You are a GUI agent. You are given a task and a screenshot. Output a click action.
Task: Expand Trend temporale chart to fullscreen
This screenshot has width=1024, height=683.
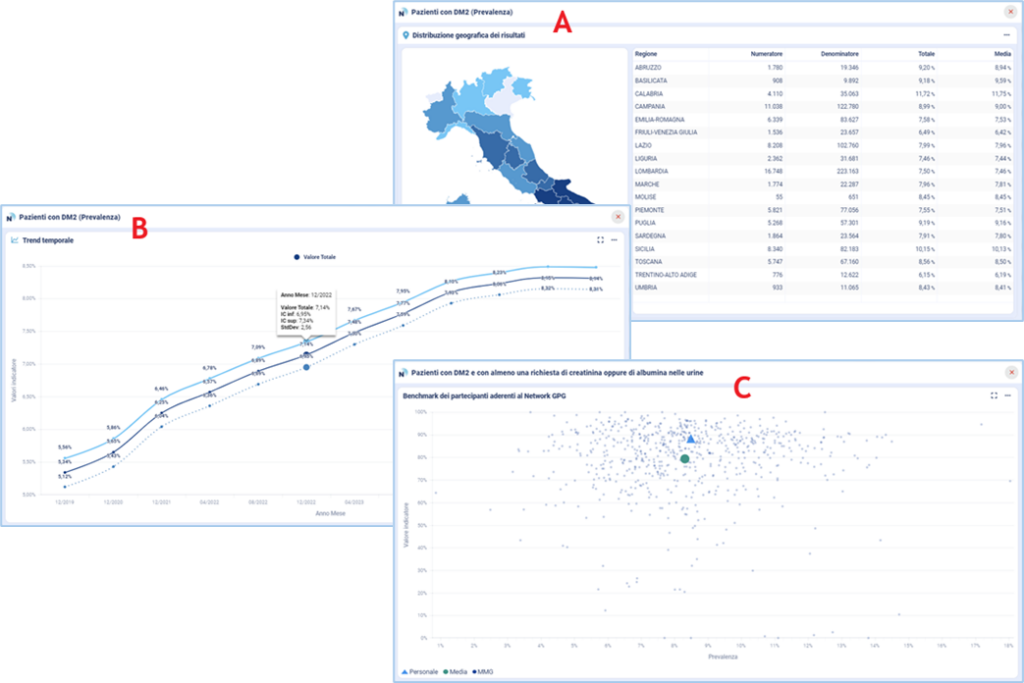pos(600,240)
